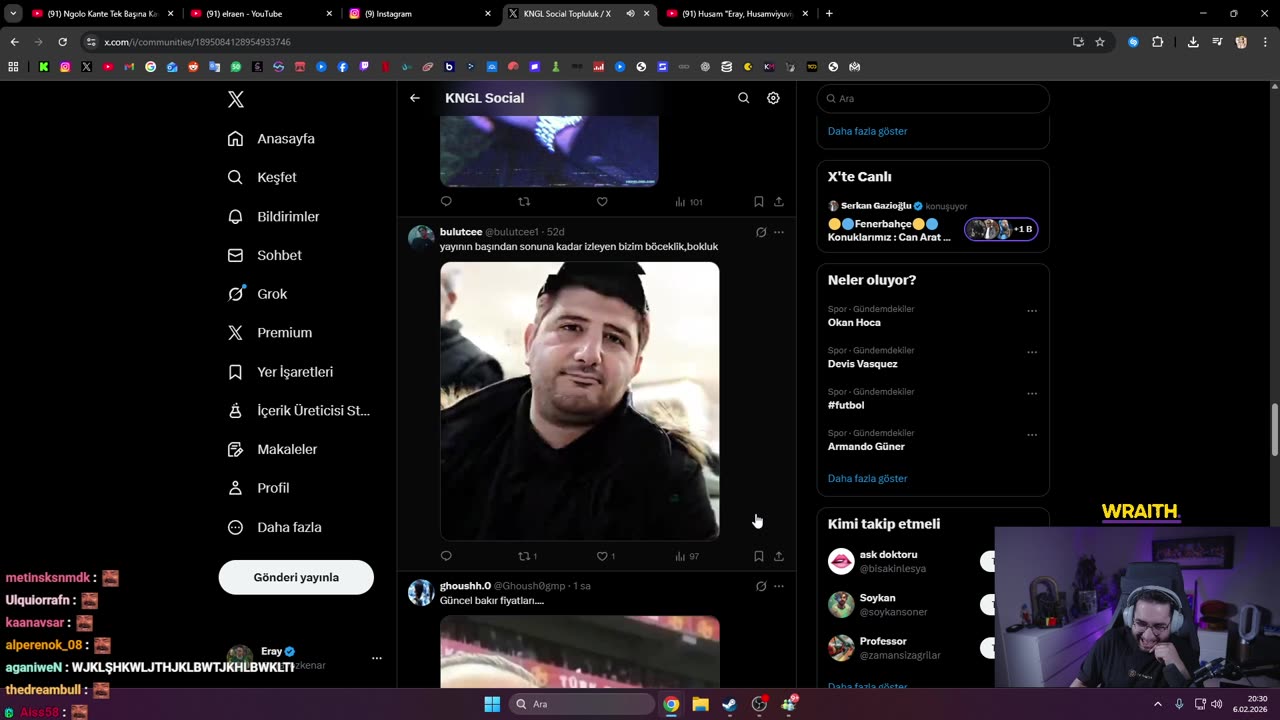Viewport: 1280px width, 720px height.
Task: Click Gönderi yayınla button
Action: [x=296, y=577]
